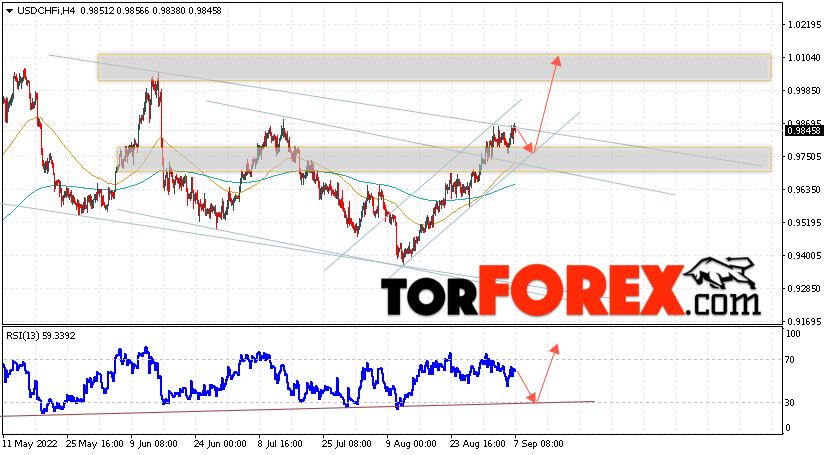This screenshot has height=455, width=828.
Task: Select the 25 May 16:00 date label
Action: tap(93, 443)
